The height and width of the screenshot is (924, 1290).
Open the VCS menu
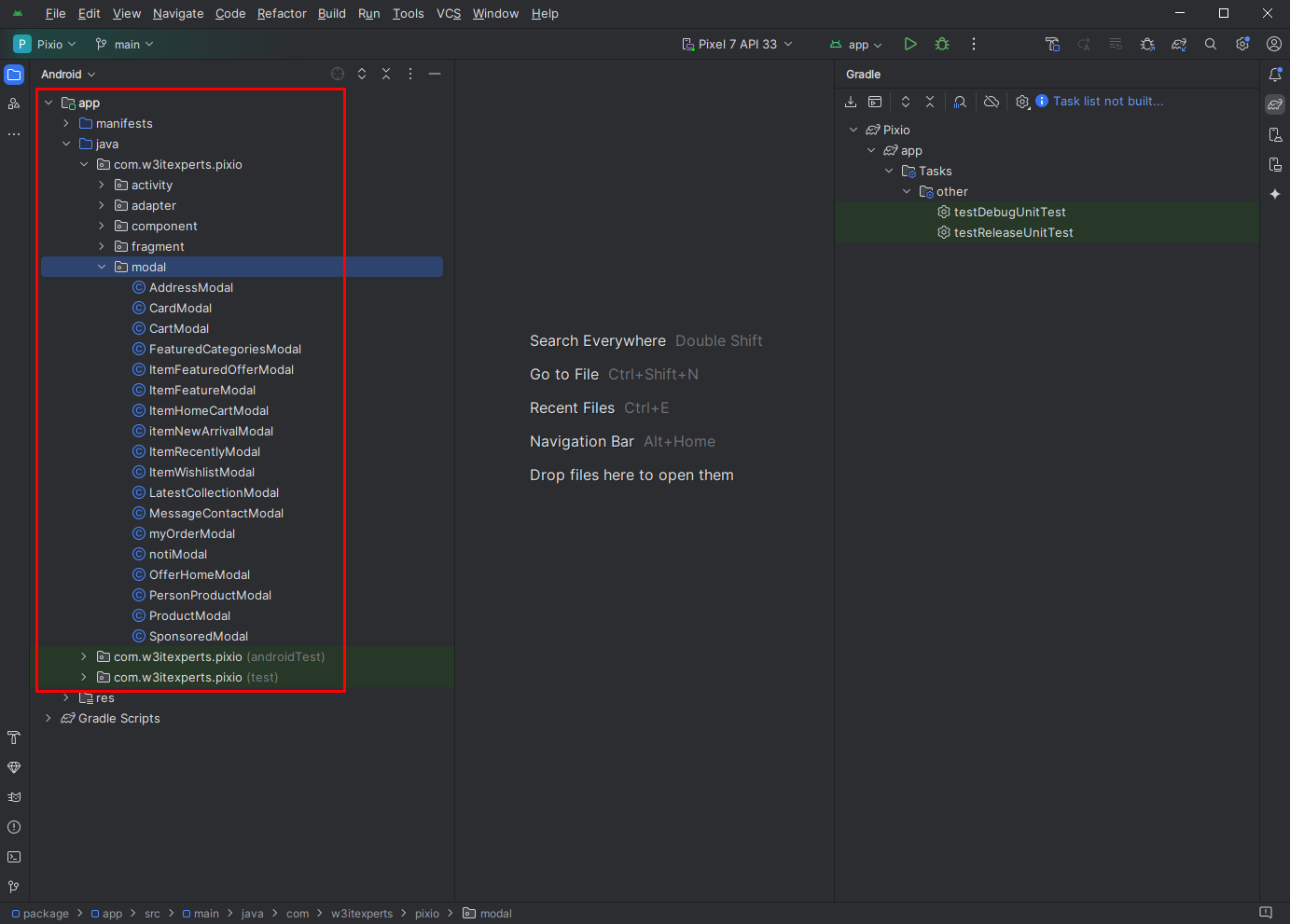click(449, 14)
